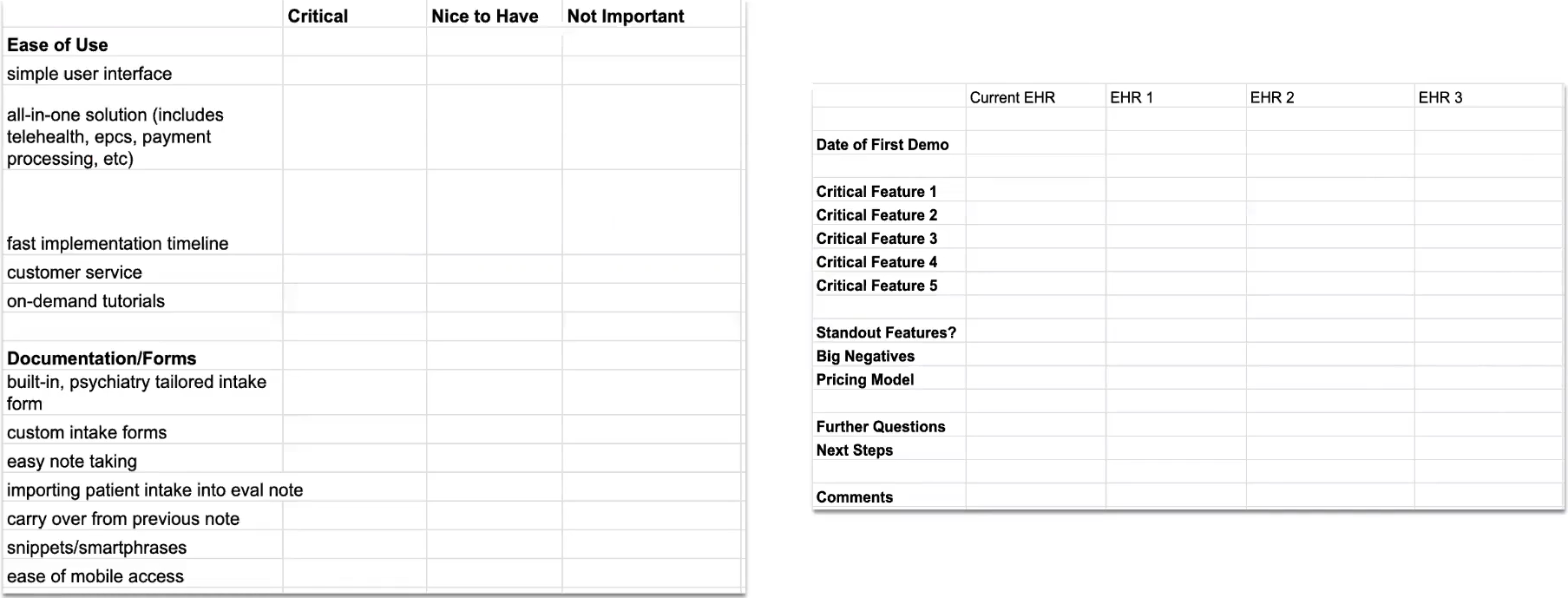The width and height of the screenshot is (1568, 598).
Task: Click the 'Pricing Model' row label
Action: 865,380
